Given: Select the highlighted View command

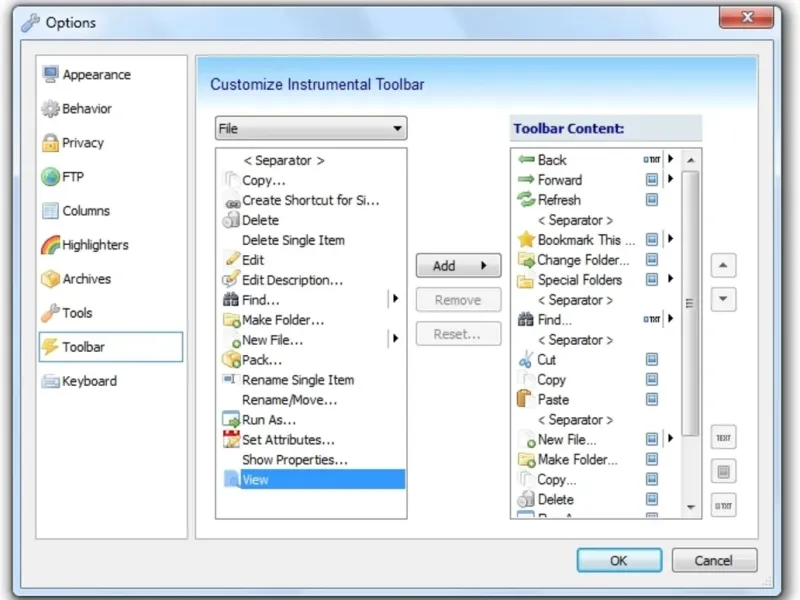Looking at the screenshot, I should point(314,480).
